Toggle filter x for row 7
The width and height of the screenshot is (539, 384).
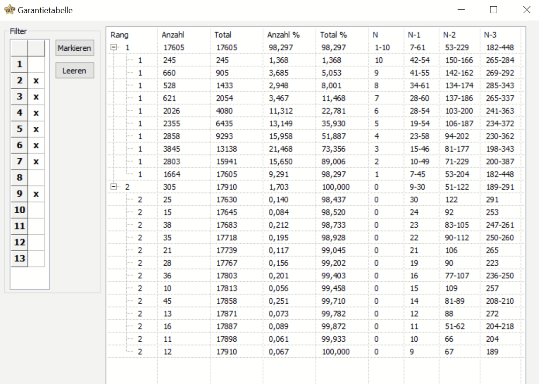[x=36, y=161]
